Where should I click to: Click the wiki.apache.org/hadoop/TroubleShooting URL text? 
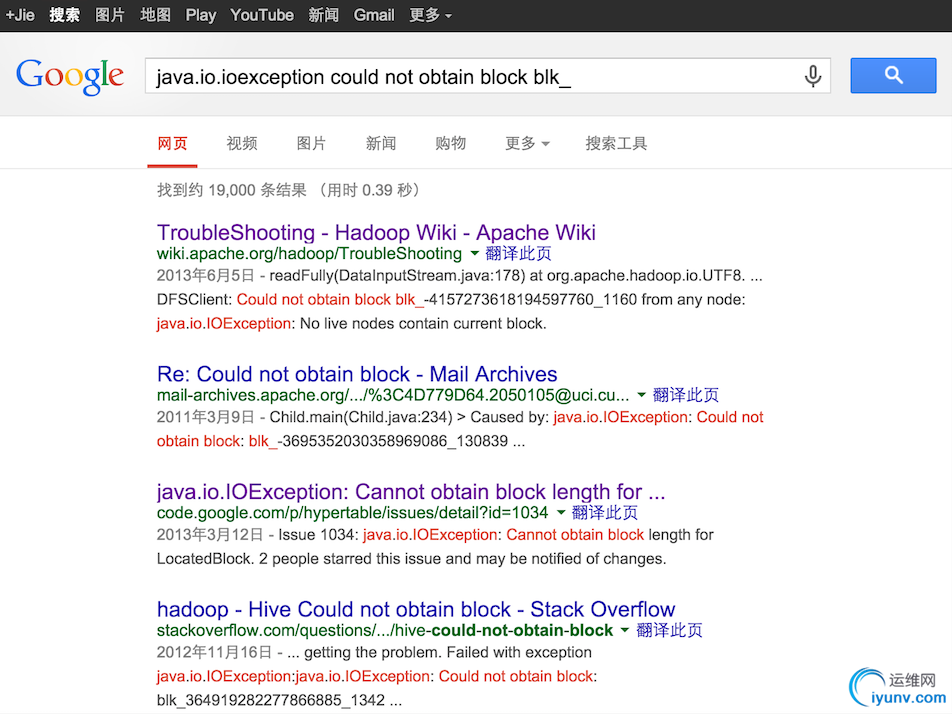(x=309, y=254)
